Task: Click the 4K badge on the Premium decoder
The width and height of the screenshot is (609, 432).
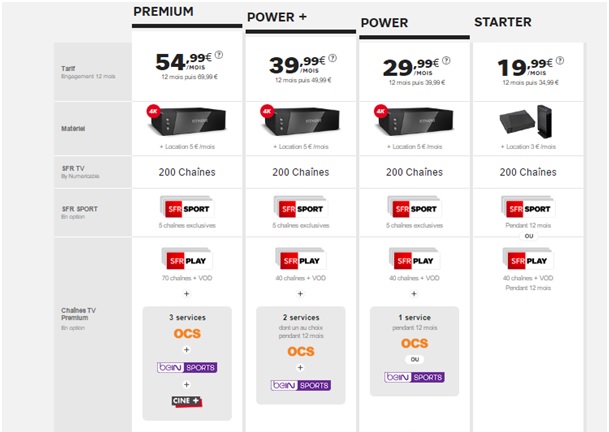Action: 155,111
